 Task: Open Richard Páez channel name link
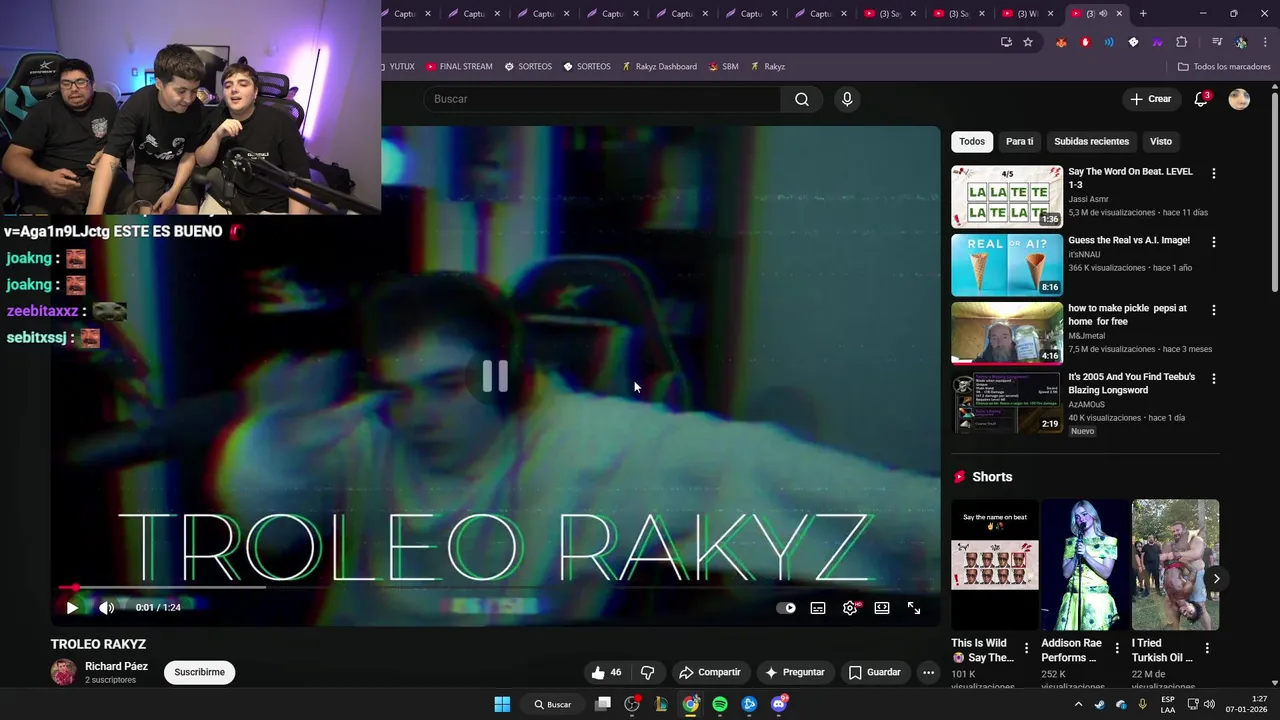pos(116,666)
